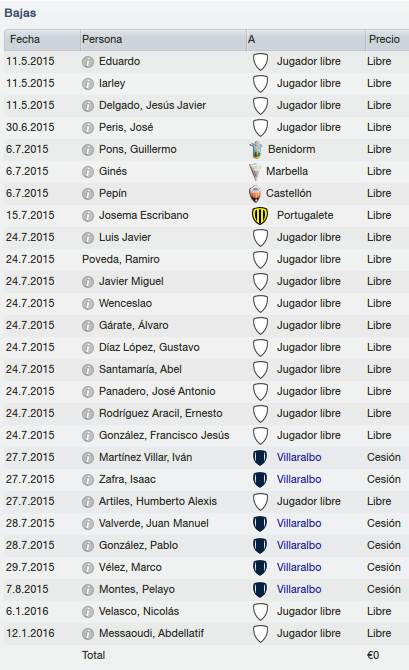Click info icon next to Zafra, Isaac
The image size is (409, 670).
click(x=88, y=480)
